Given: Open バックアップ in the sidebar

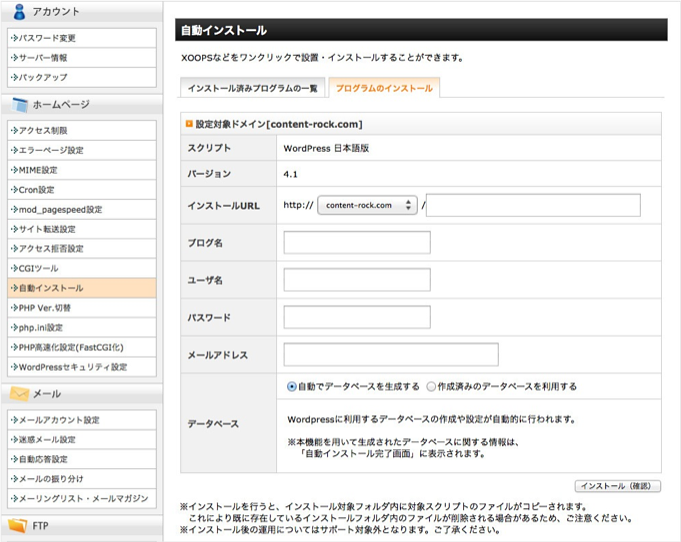Looking at the screenshot, I should (82, 77).
